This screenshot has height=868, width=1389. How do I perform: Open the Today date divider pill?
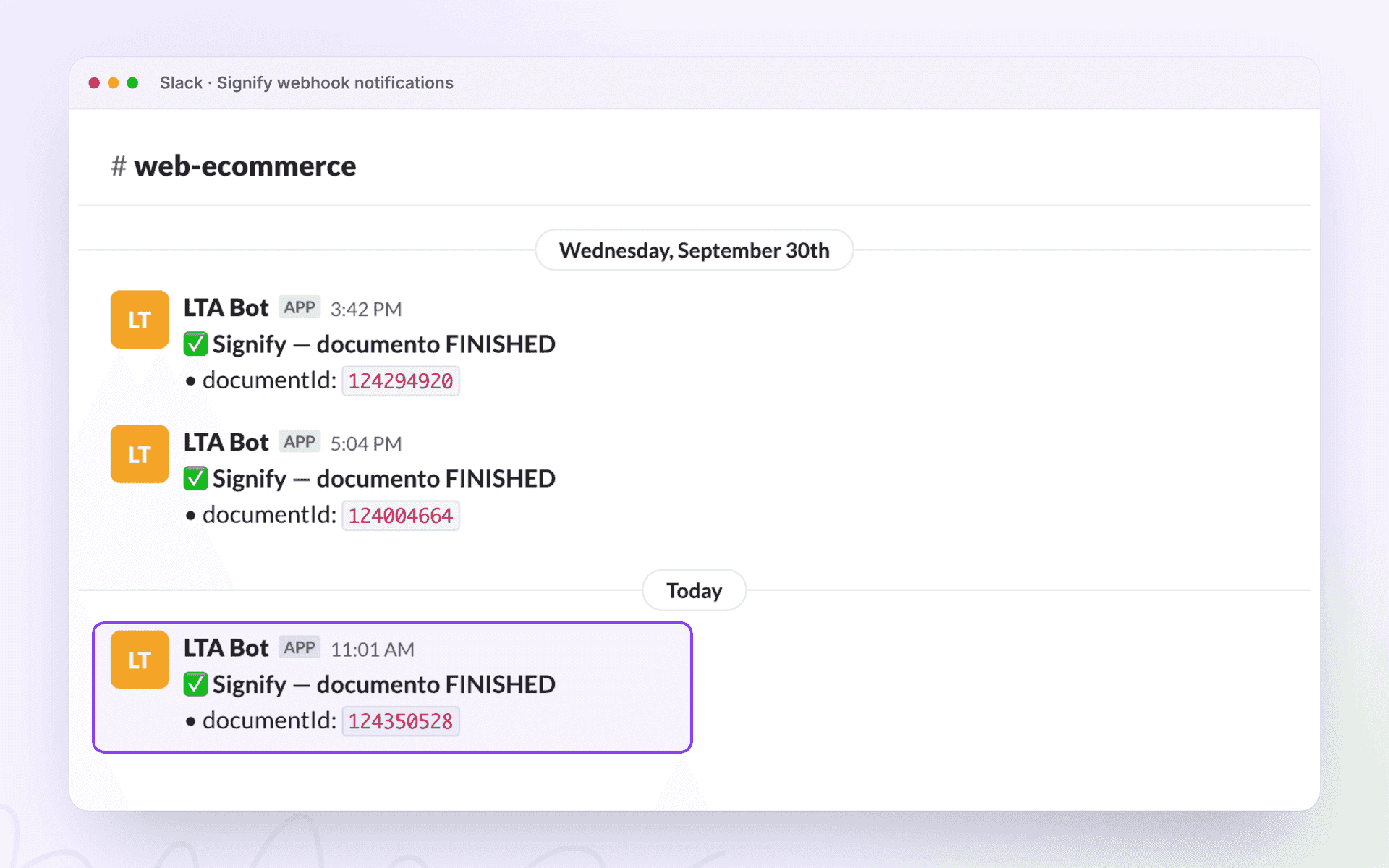694,590
